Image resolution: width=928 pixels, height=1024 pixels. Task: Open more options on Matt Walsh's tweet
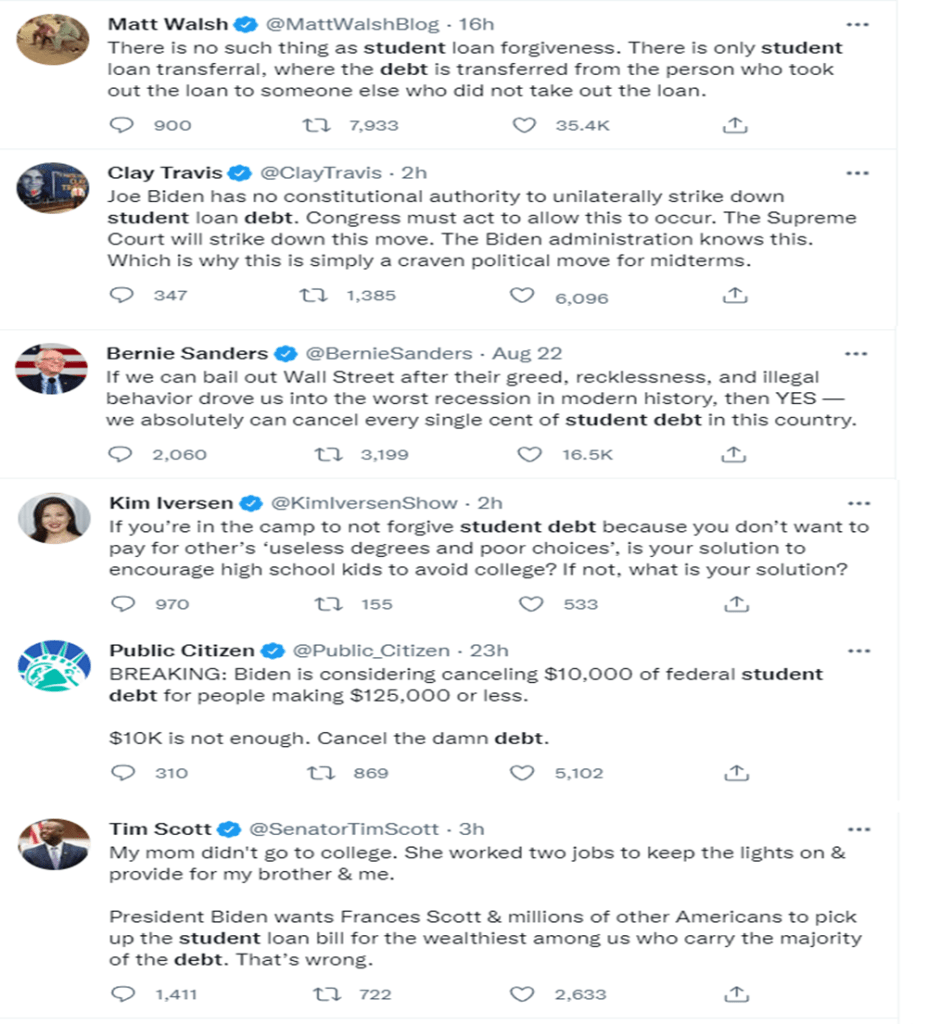[x=857, y=24]
